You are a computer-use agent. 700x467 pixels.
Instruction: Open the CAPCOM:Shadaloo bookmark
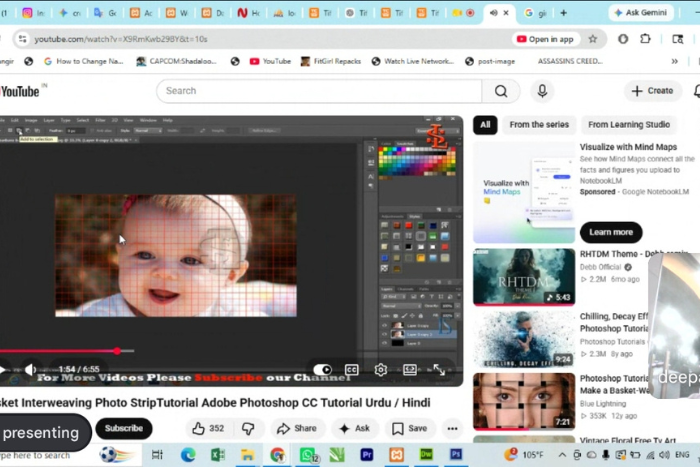(176, 61)
